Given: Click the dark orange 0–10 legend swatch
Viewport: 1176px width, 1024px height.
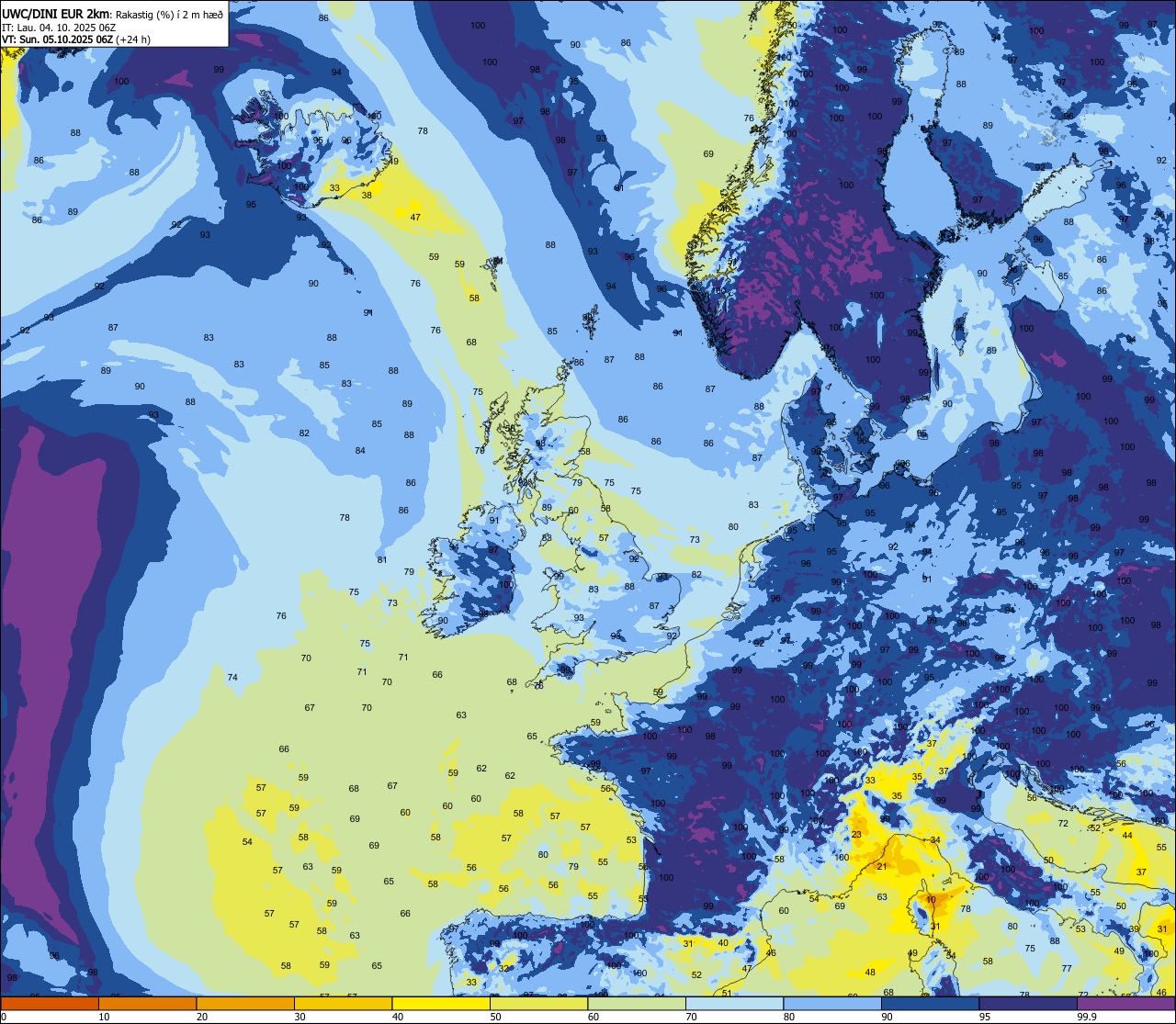Looking at the screenshot, I should [50, 1003].
